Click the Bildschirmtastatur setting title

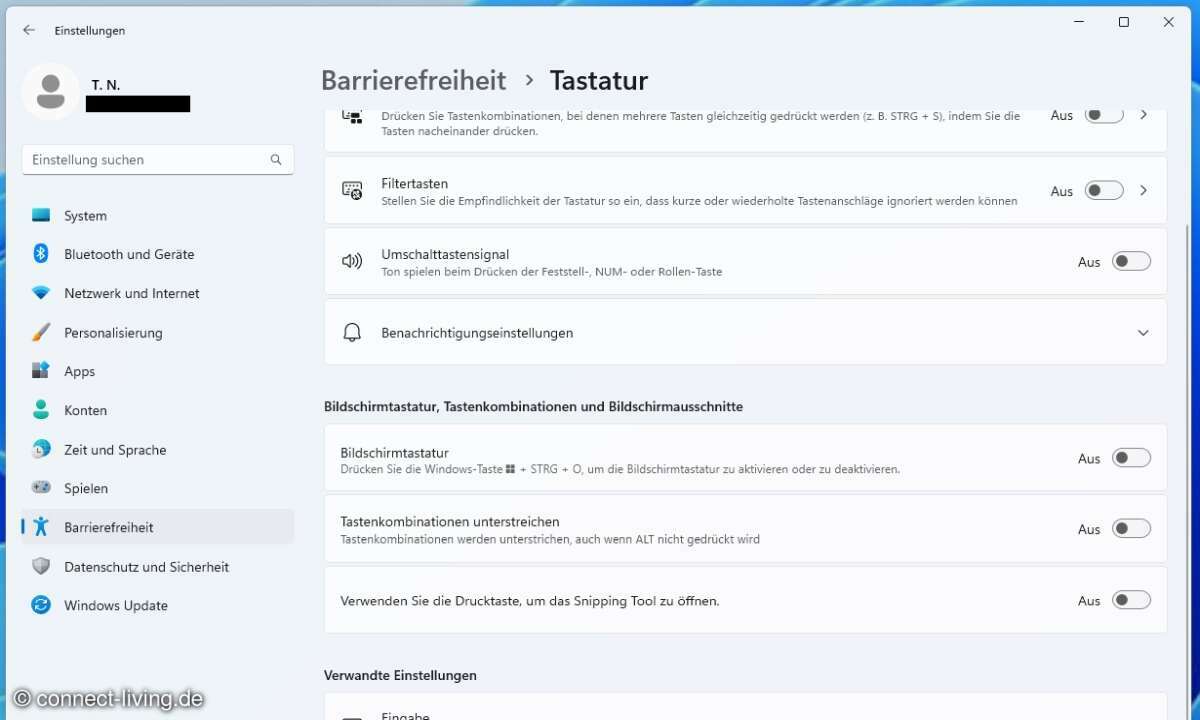[394, 453]
